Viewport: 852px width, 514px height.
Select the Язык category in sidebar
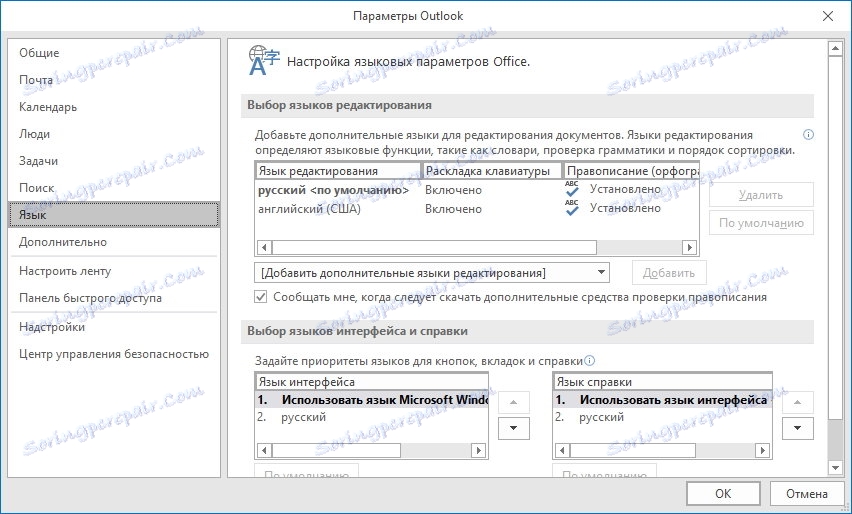114,215
